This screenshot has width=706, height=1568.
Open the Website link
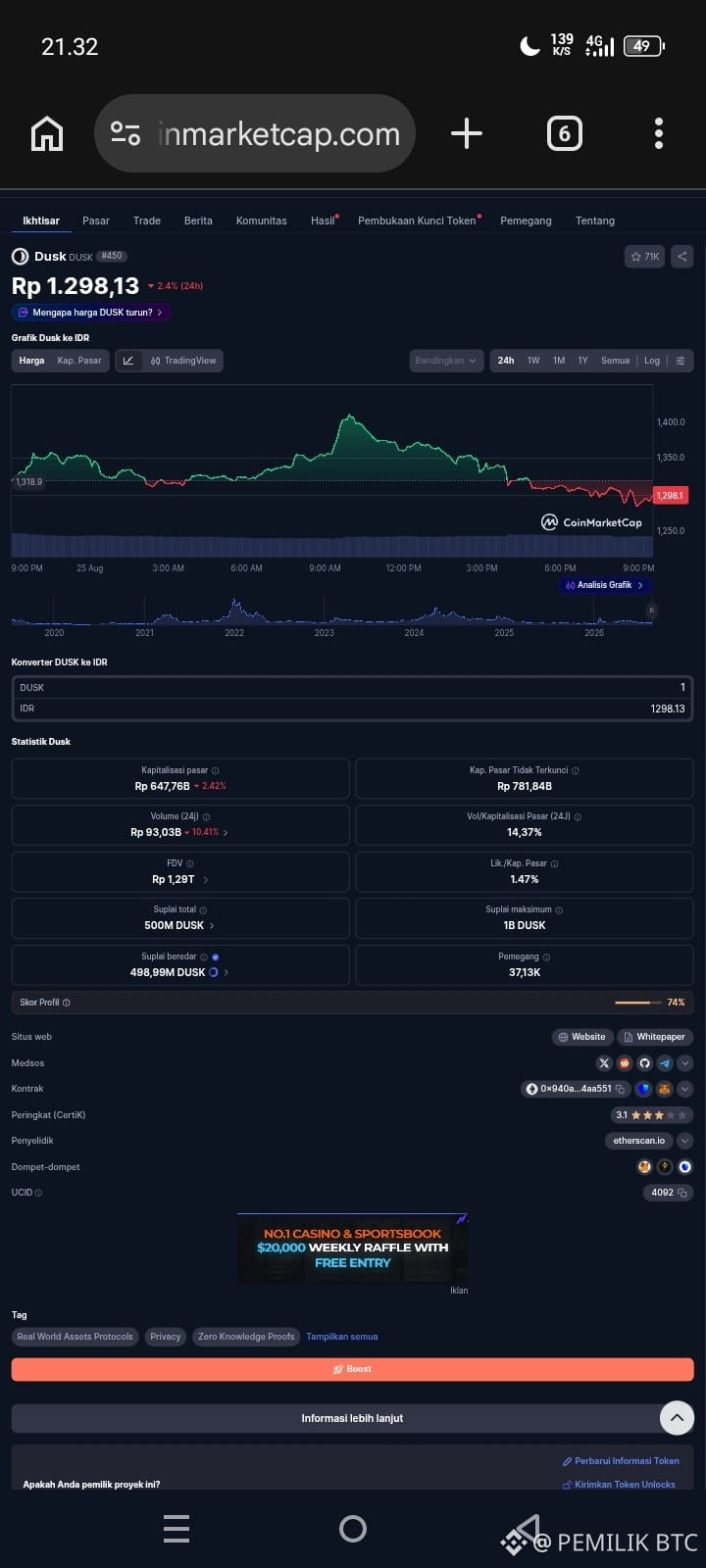(x=582, y=1037)
